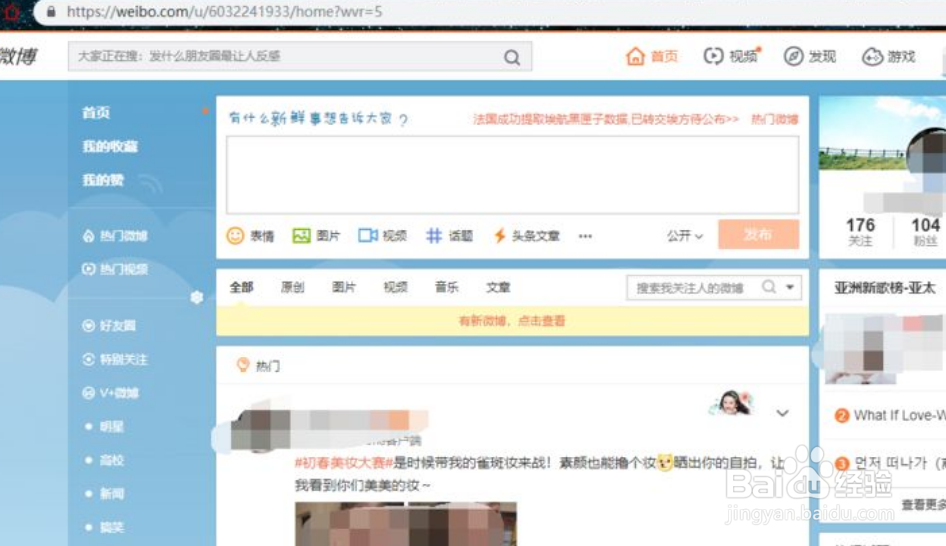Attach a video with the 视频 camera icon
Image resolution: width=946 pixels, height=546 pixels.
point(367,235)
